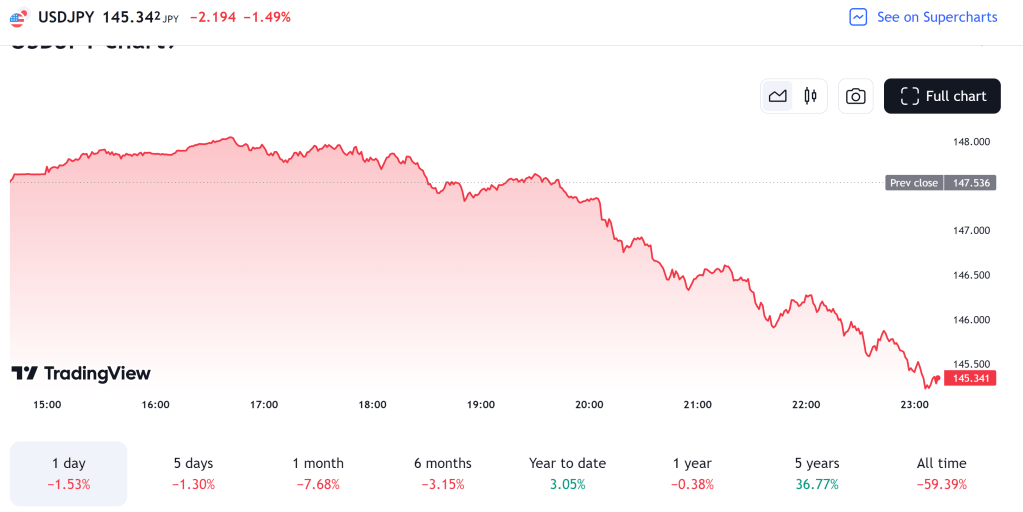Select the 1 month range
Screen dimensions: 1023x512
click(318, 473)
